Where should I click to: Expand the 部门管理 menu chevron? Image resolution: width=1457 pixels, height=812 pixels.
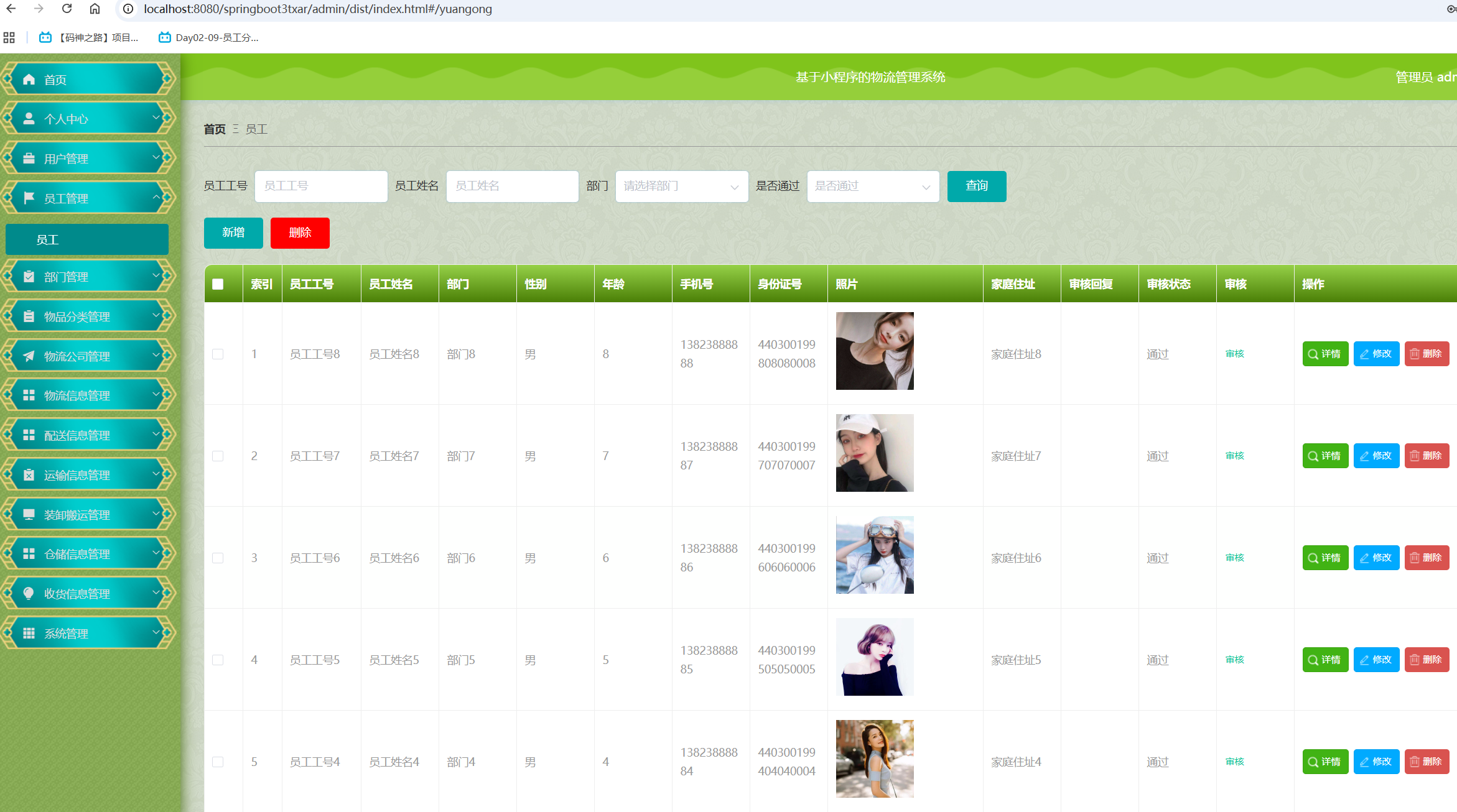click(x=156, y=276)
